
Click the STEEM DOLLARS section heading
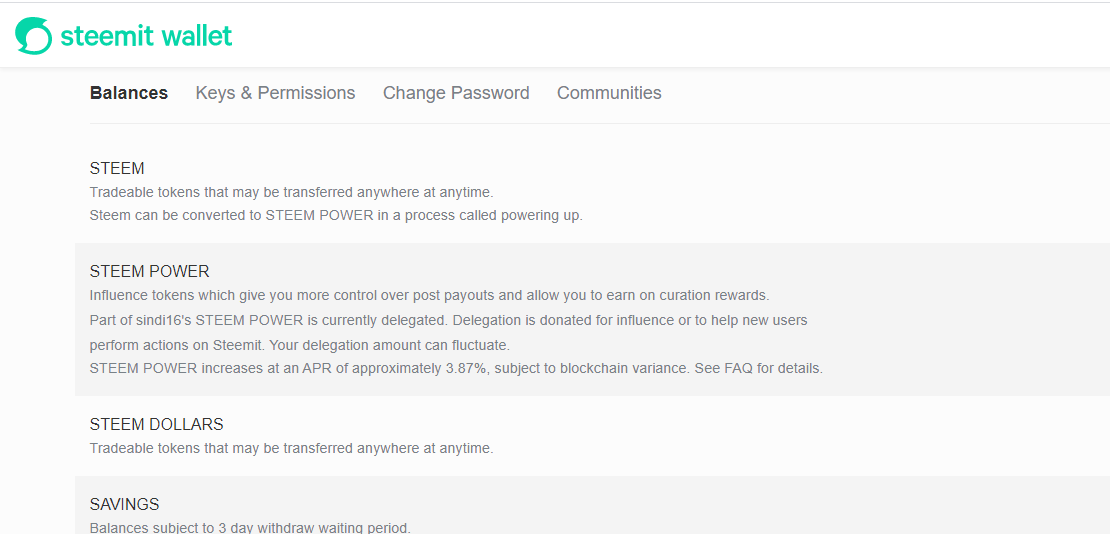coord(156,424)
